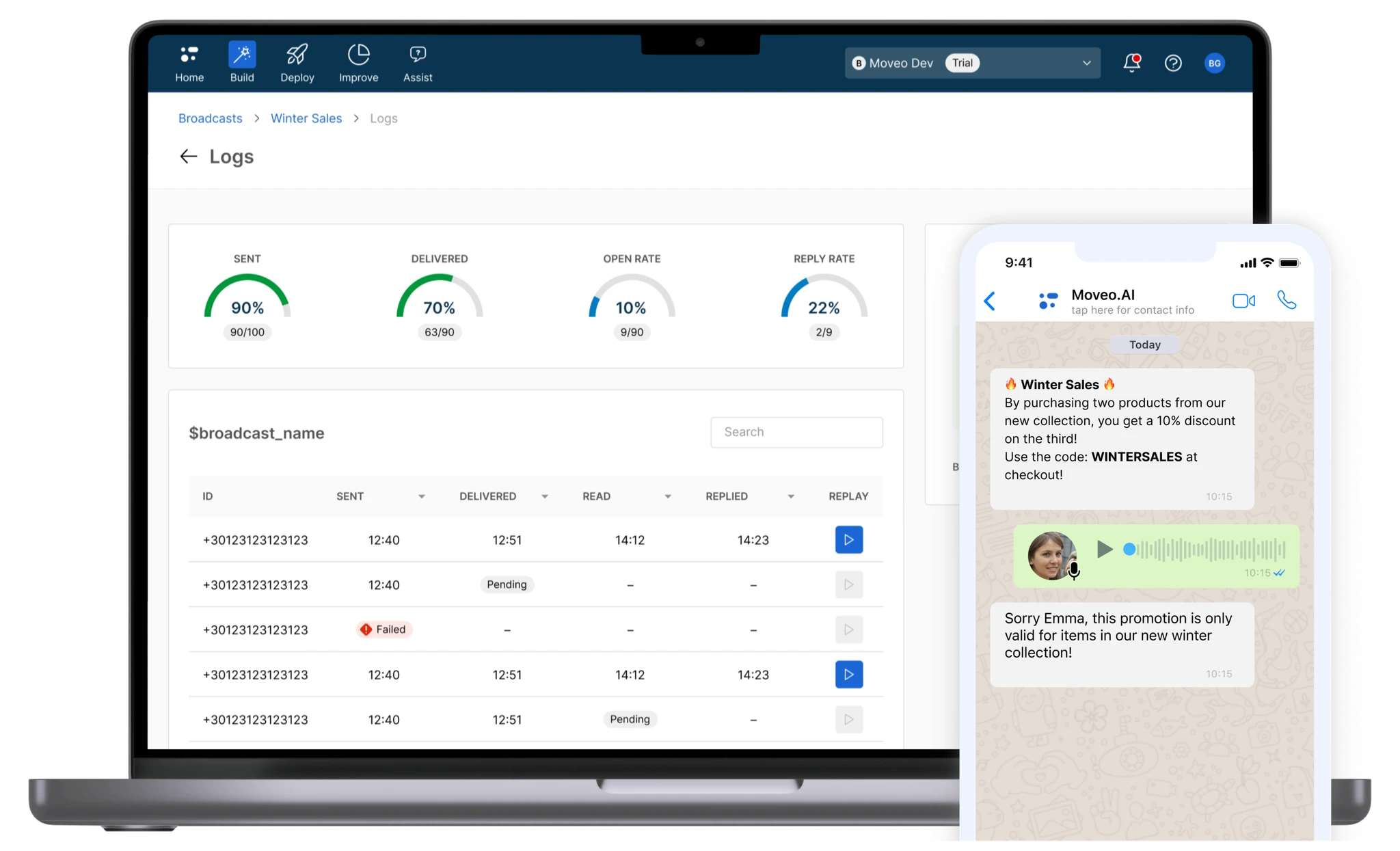Open the DELIVERED column sort arrow

545,497
